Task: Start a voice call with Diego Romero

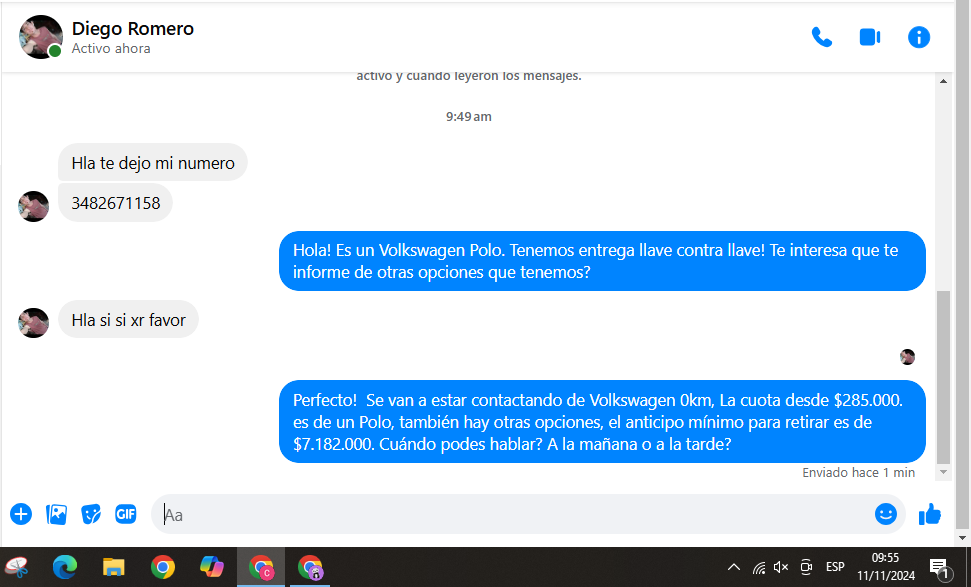Action: pyautogui.click(x=821, y=37)
